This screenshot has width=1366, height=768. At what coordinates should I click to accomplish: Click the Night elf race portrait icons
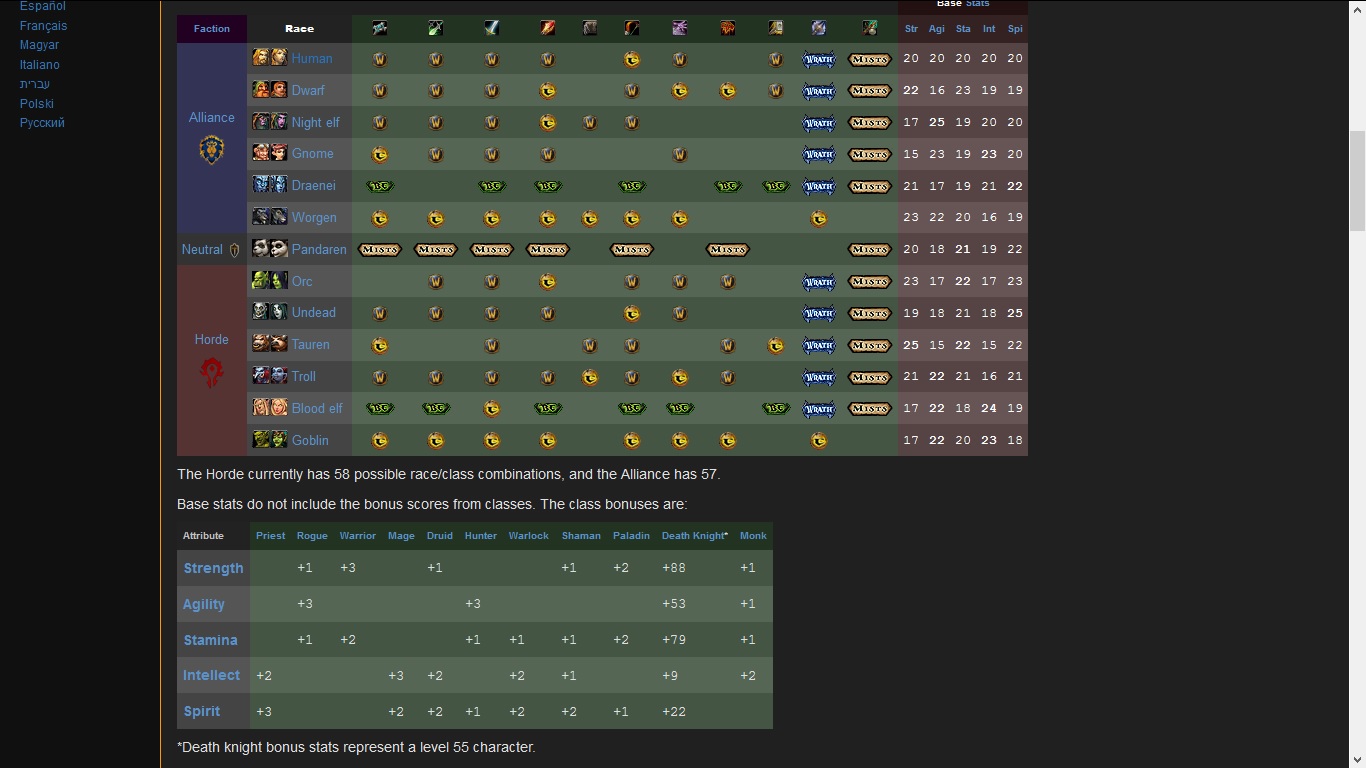(270, 122)
